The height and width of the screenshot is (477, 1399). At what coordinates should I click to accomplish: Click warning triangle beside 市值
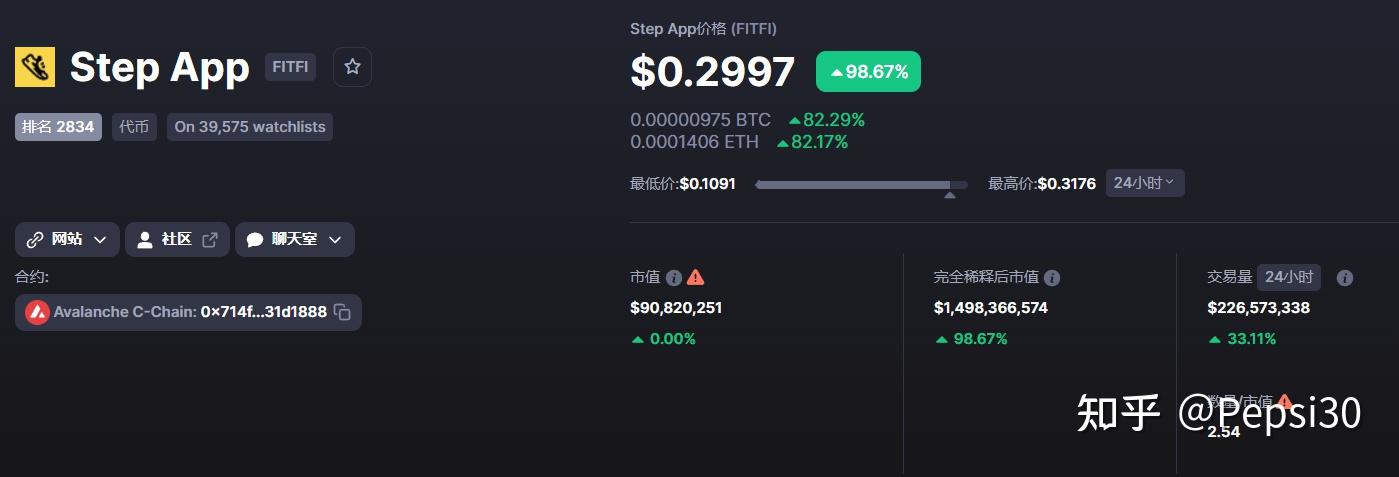(695, 277)
